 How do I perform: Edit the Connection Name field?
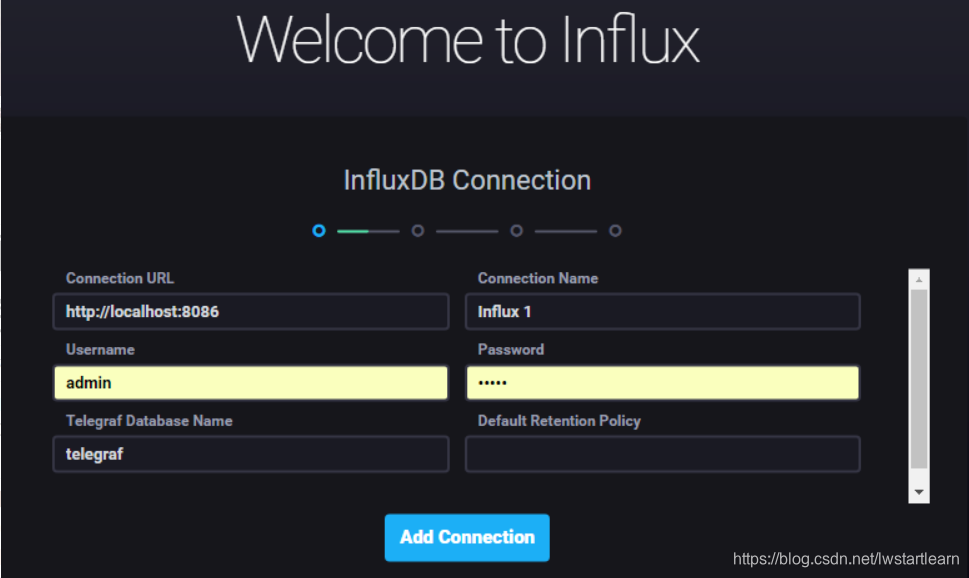(x=662, y=312)
